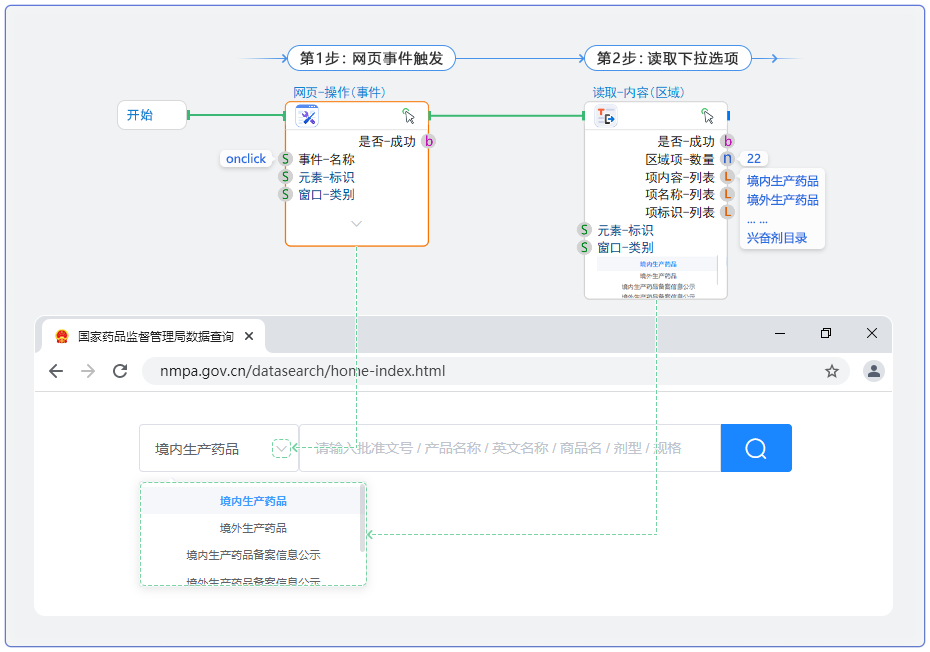Click the 开始 start node

(x=151, y=115)
